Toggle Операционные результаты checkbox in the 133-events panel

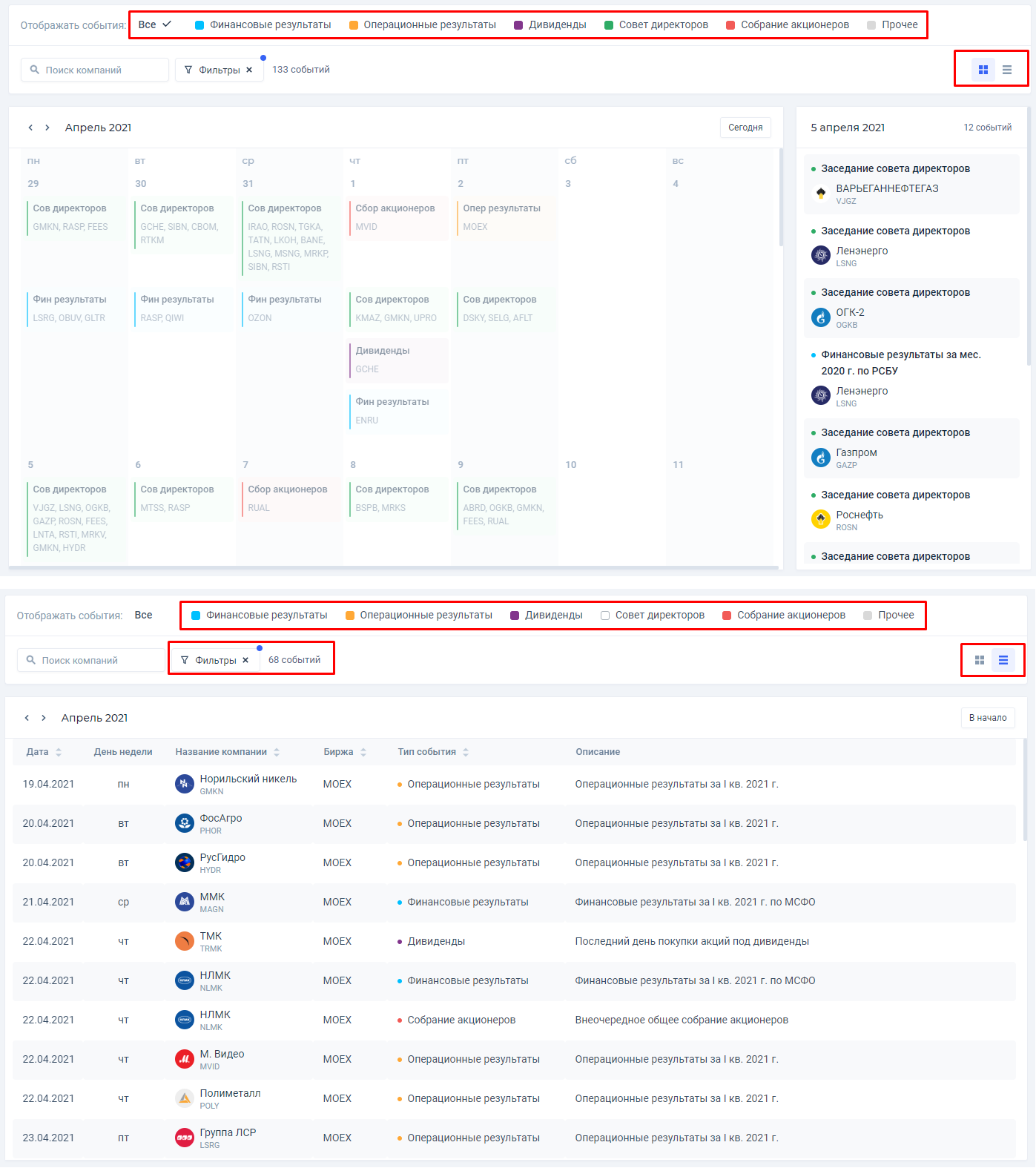(354, 25)
